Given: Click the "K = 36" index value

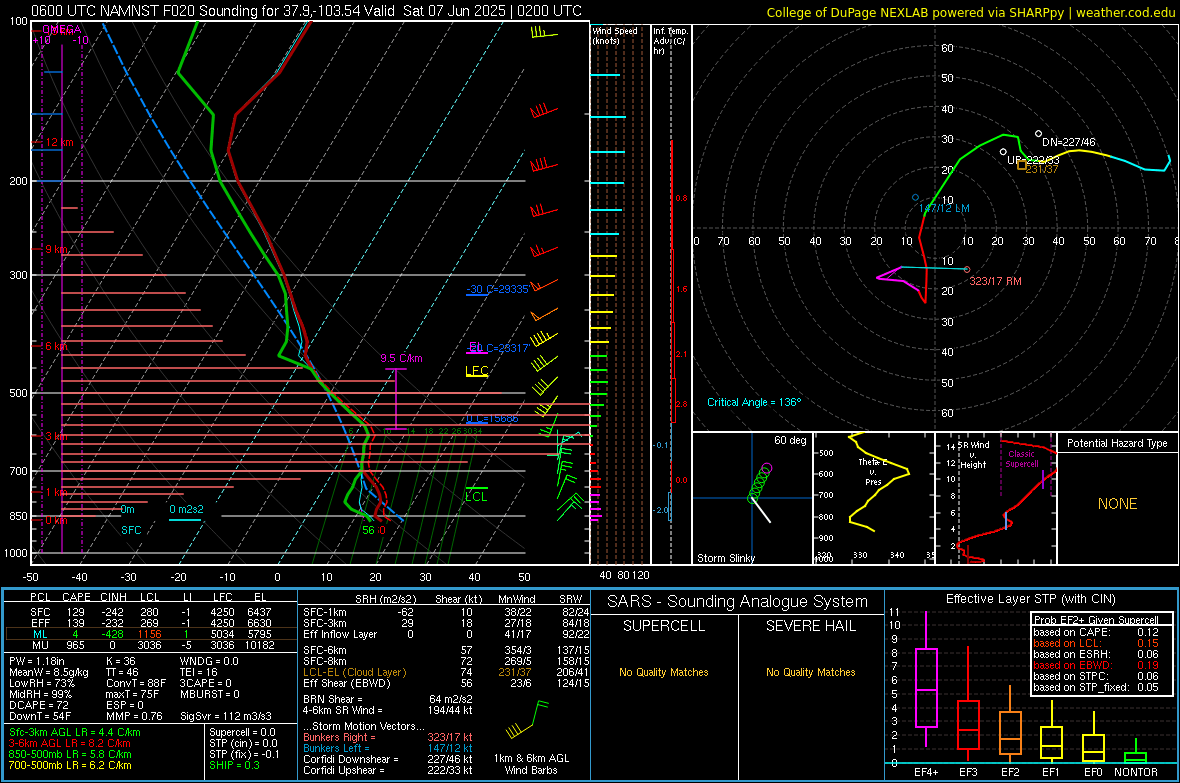Looking at the screenshot, I should 120,661.
